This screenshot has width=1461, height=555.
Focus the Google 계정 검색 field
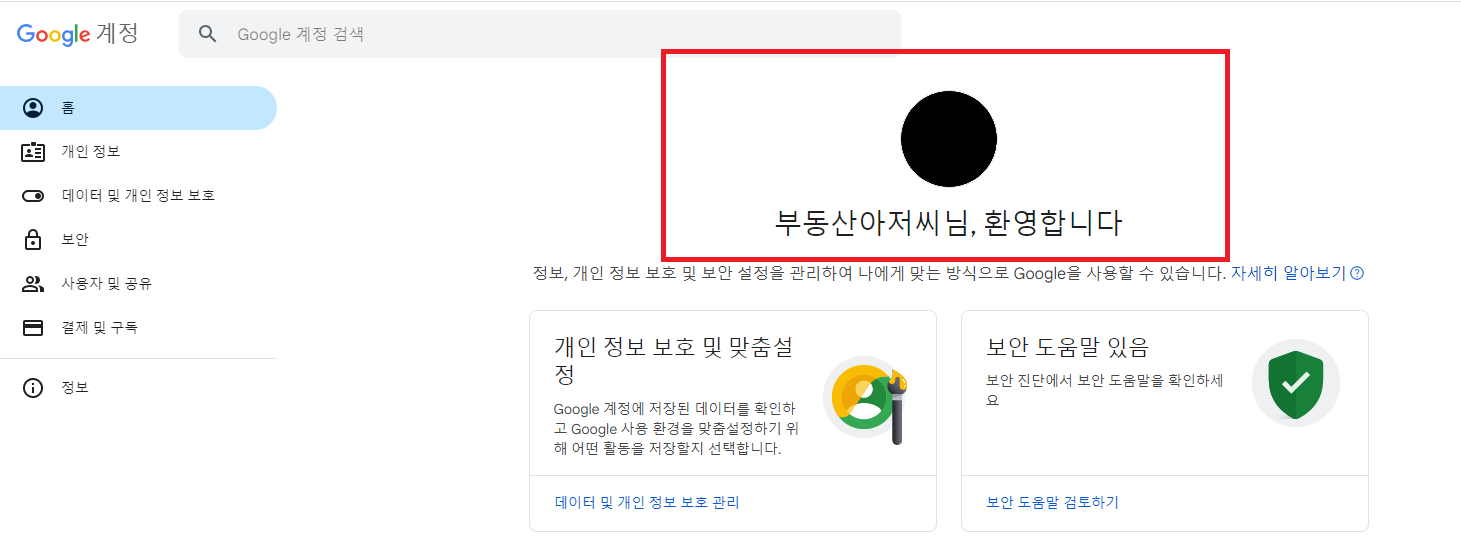(x=540, y=34)
